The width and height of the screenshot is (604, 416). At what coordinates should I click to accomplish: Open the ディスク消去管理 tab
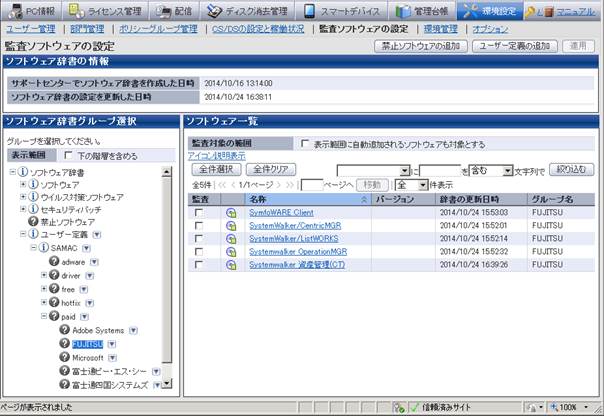(247, 11)
